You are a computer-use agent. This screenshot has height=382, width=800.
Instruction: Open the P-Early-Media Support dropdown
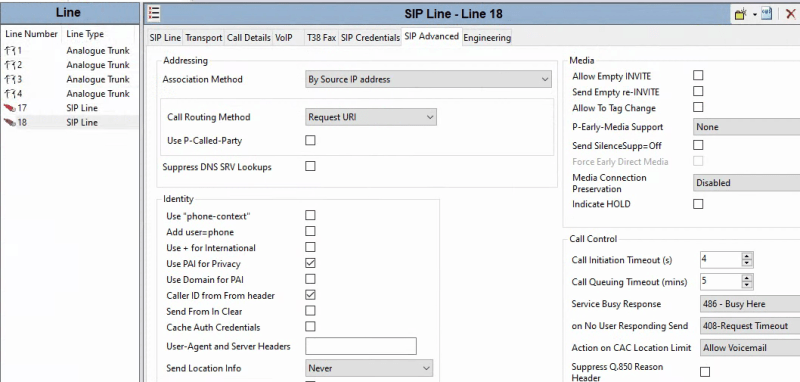(x=746, y=127)
